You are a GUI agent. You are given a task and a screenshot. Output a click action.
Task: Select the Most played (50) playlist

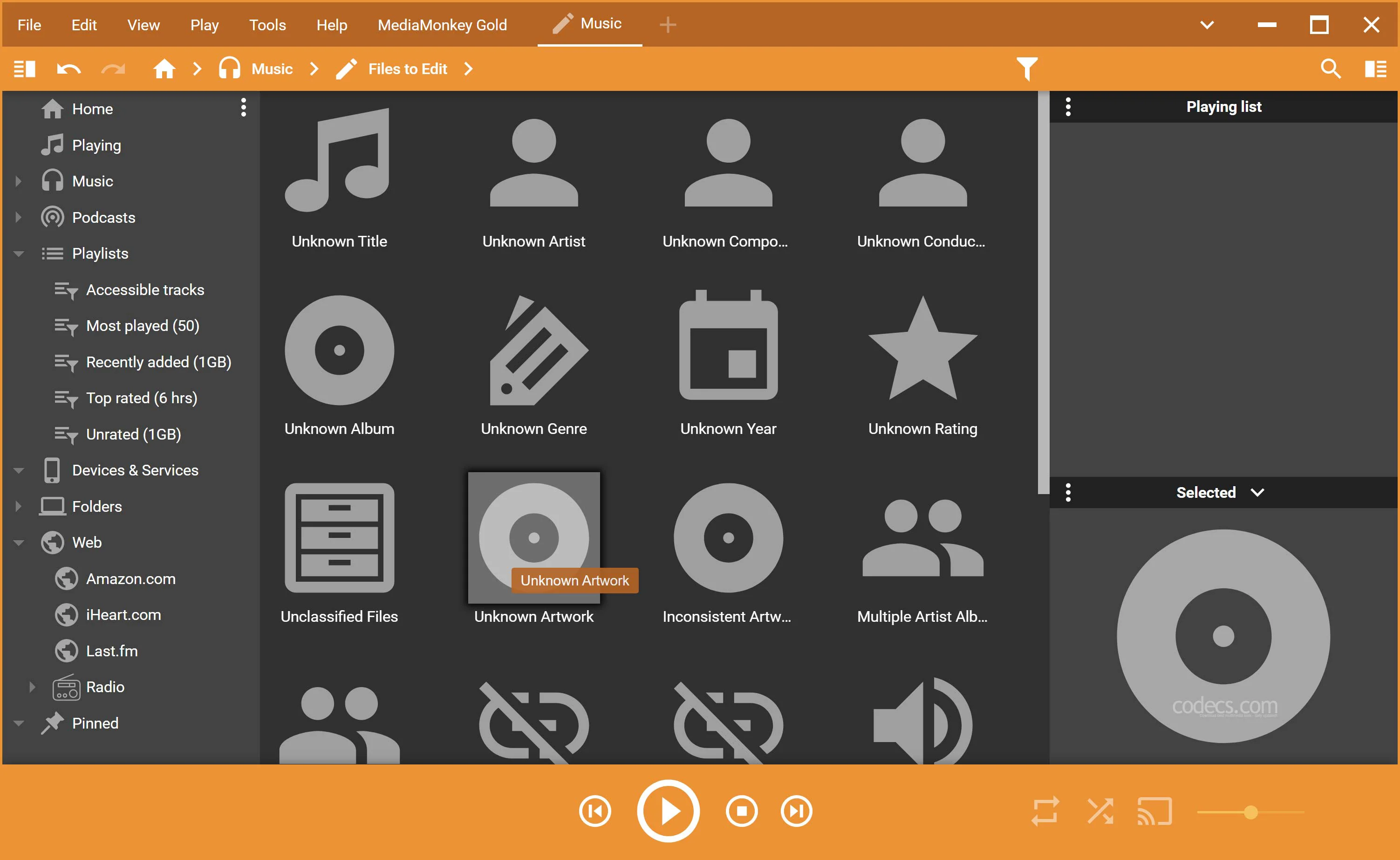coord(142,325)
